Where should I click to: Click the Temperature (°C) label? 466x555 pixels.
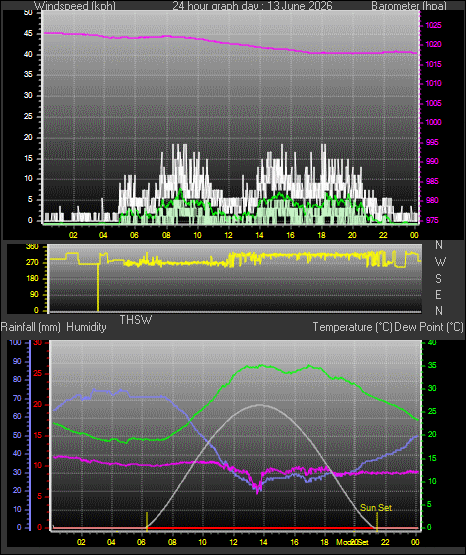point(352,327)
